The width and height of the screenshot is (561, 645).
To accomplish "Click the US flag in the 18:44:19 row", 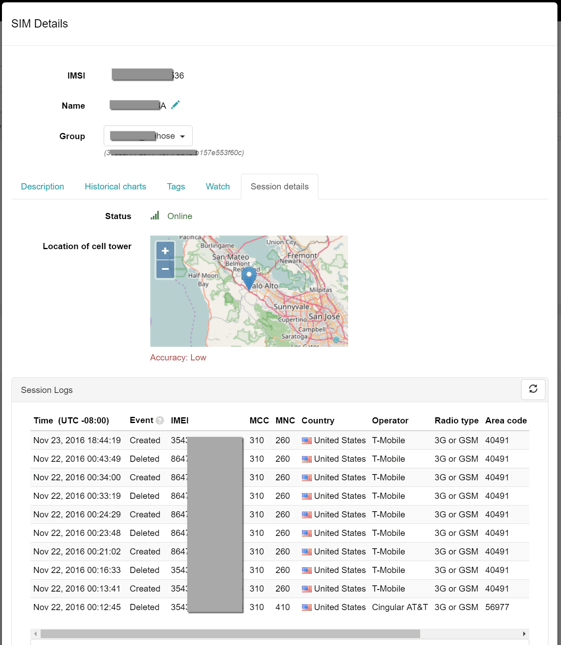I will click(x=306, y=441).
